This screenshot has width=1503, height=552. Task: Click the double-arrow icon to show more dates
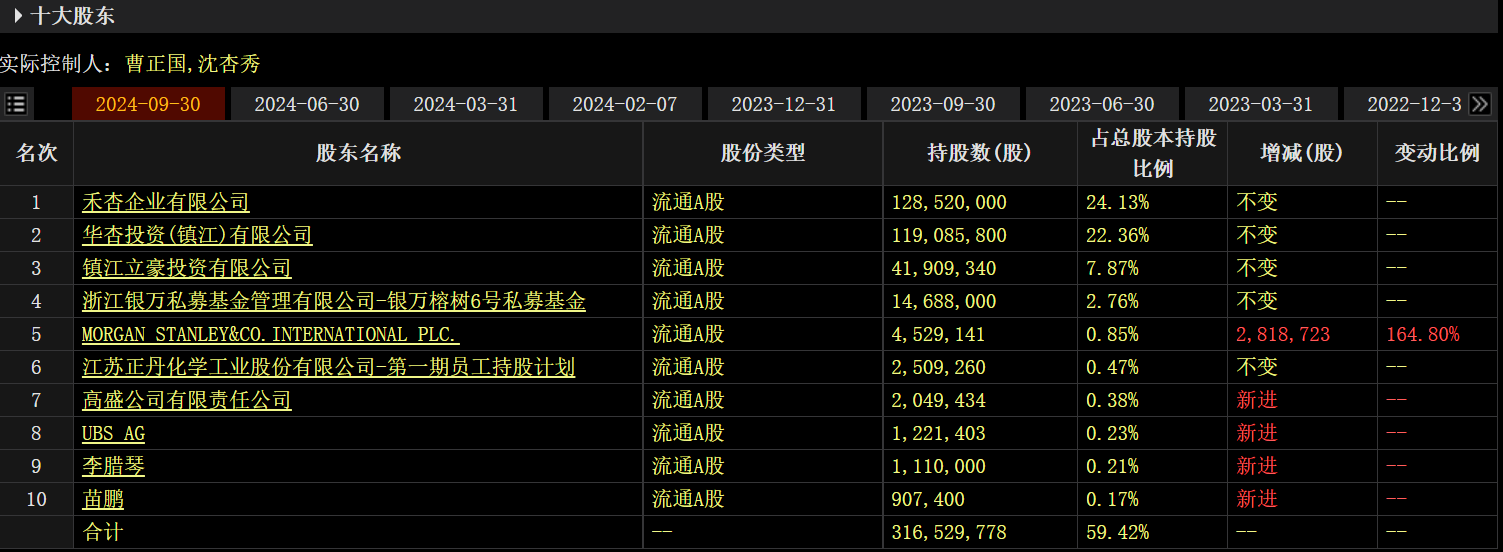click(1481, 104)
